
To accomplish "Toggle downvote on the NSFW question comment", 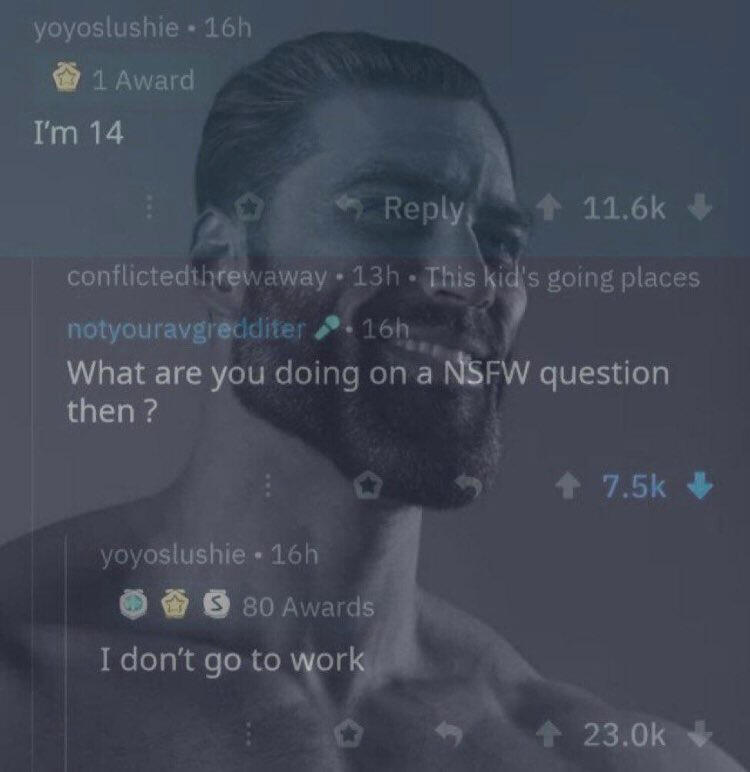I will point(700,486).
